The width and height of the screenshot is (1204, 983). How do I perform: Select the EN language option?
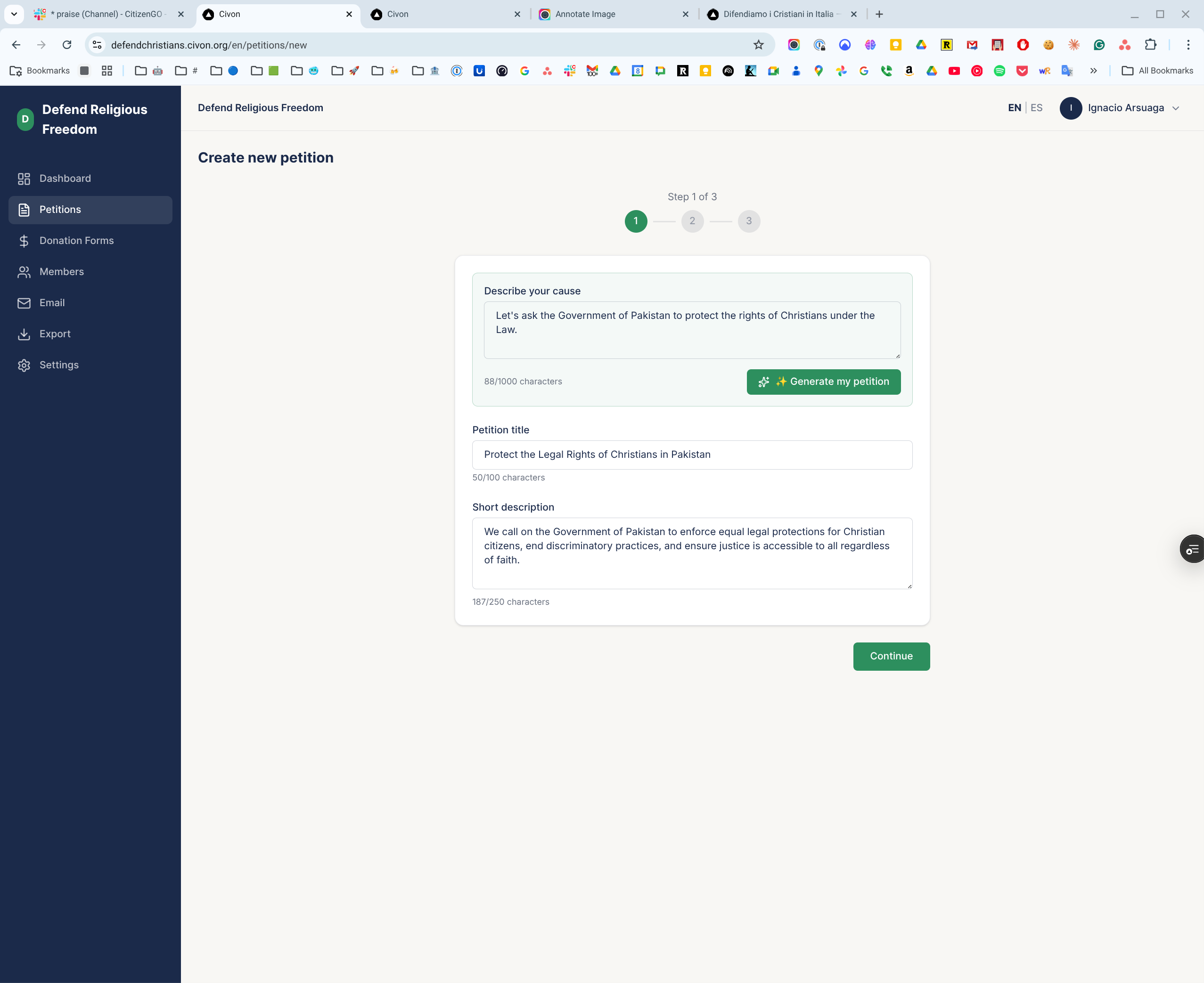tap(1014, 107)
